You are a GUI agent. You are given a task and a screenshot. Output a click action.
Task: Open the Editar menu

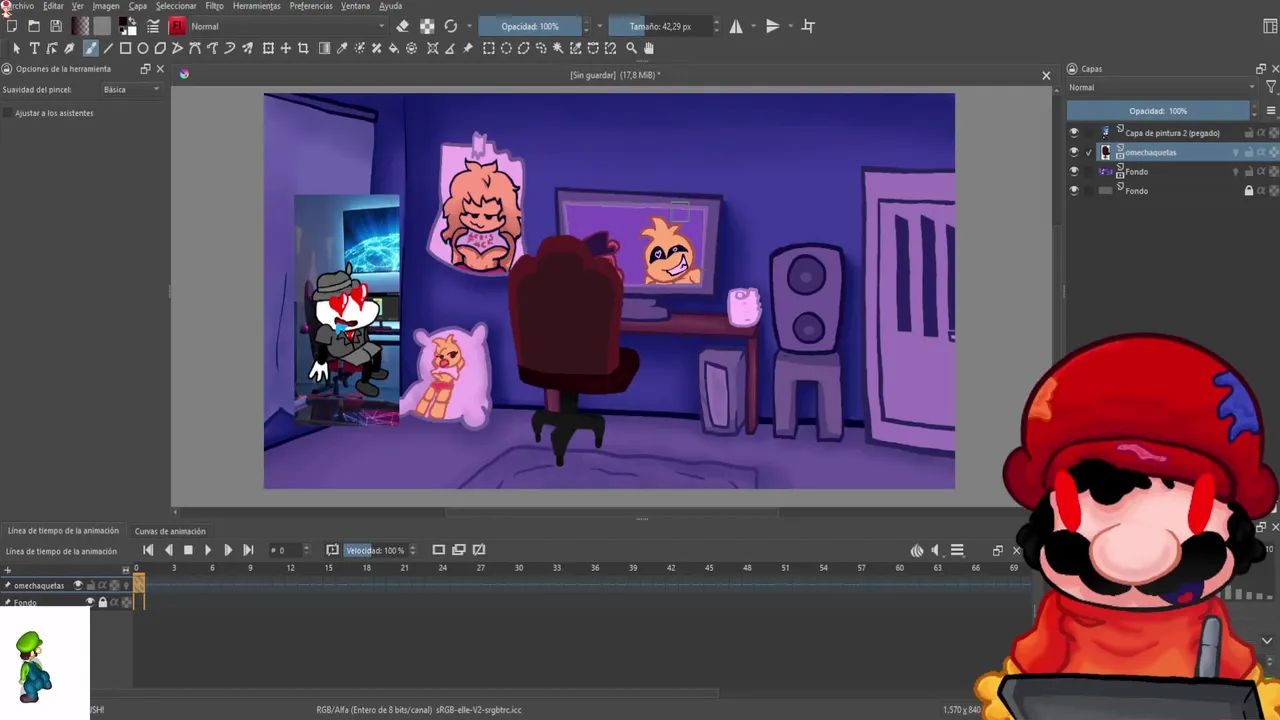pos(53,6)
